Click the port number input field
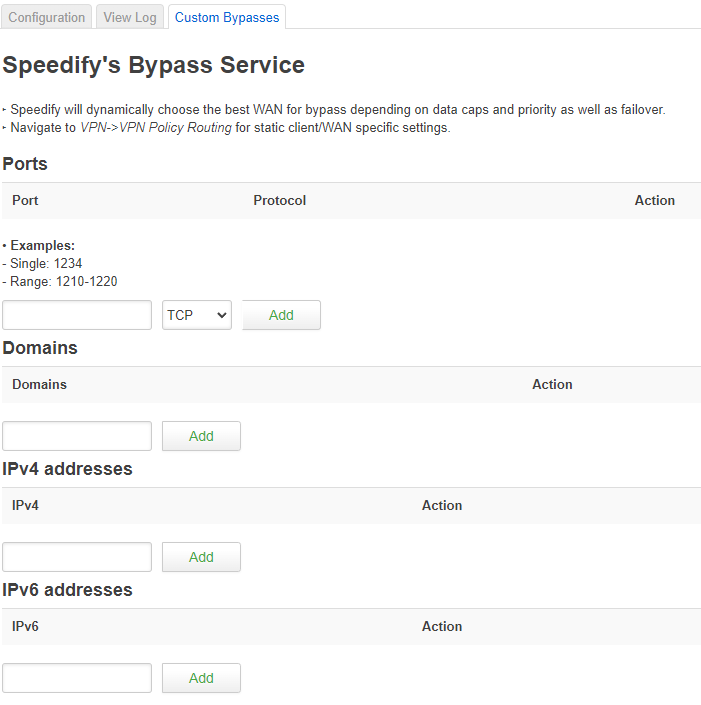701x705 pixels. click(x=77, y=315)
